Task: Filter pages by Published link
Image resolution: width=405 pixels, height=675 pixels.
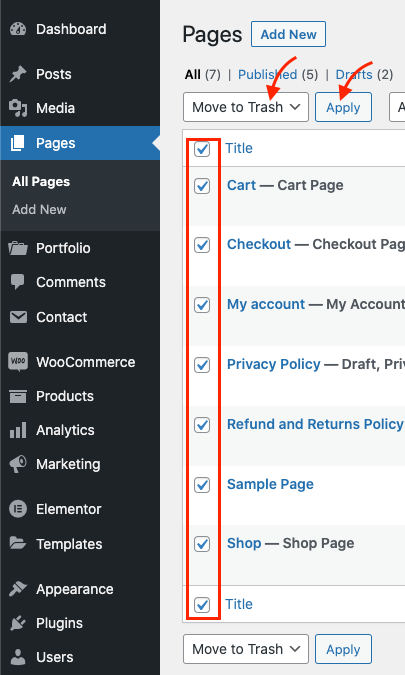Action: pos(267,74)
